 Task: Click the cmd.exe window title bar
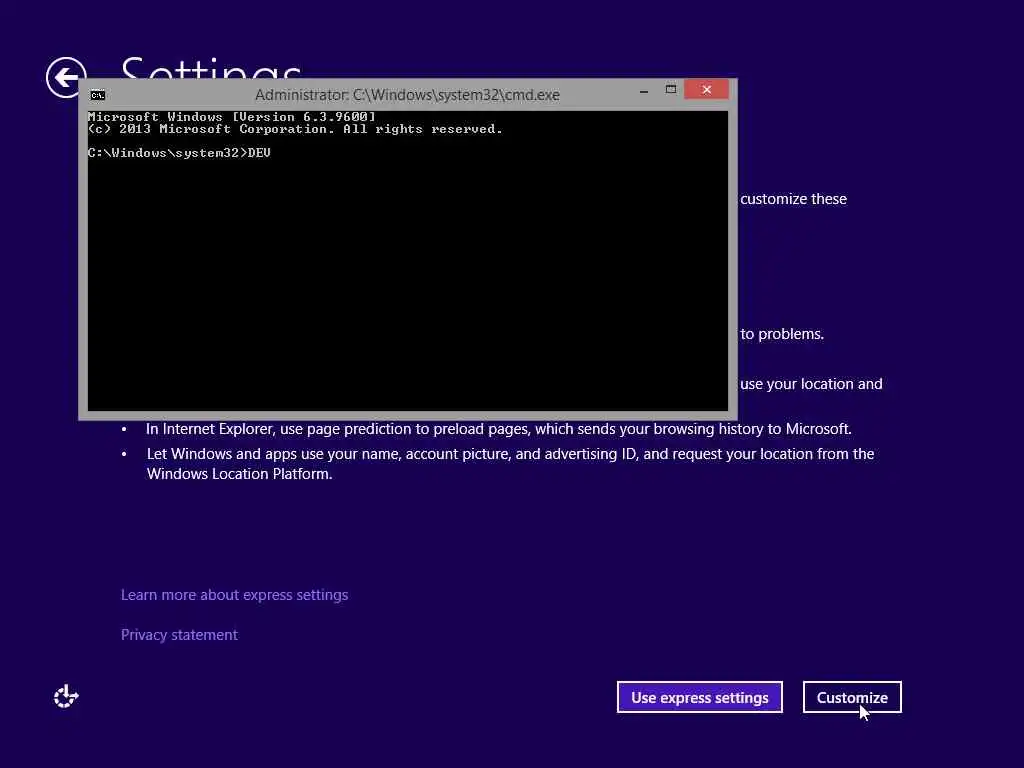[407, 95]
